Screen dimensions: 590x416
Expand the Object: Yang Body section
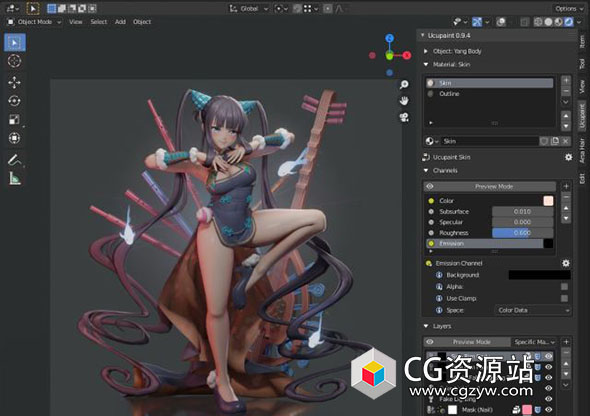(x=426, y=51)
